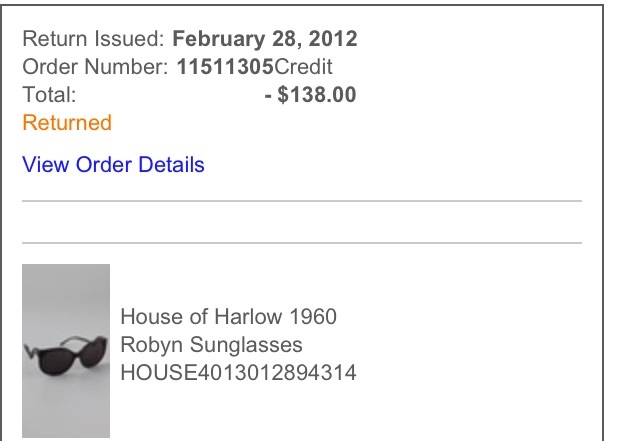620x441 pixels.
Task: Select order number 11511305
Action: 225,66
